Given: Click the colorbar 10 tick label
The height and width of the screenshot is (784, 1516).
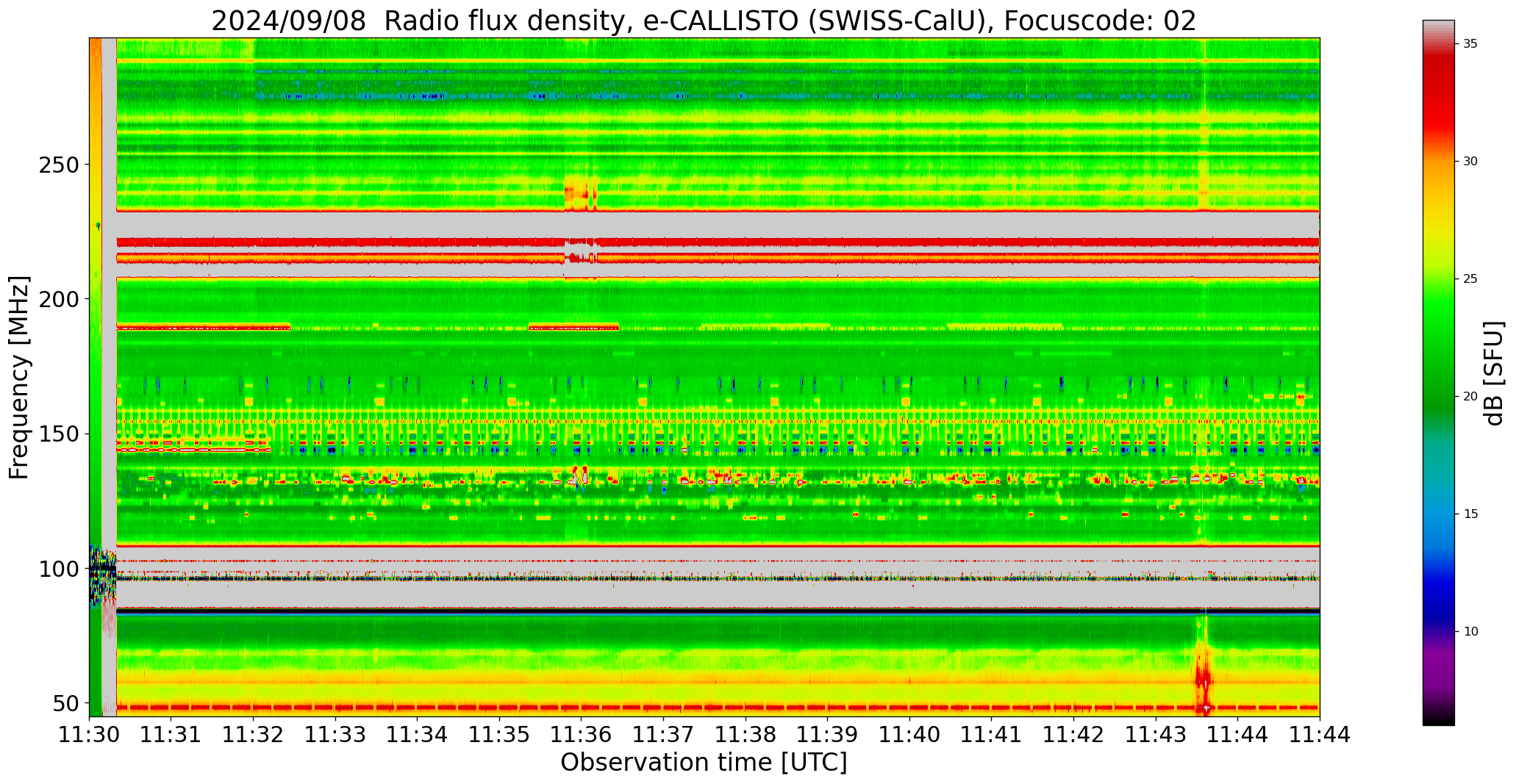Looking at the screenshot, I should click(1470, 631).
